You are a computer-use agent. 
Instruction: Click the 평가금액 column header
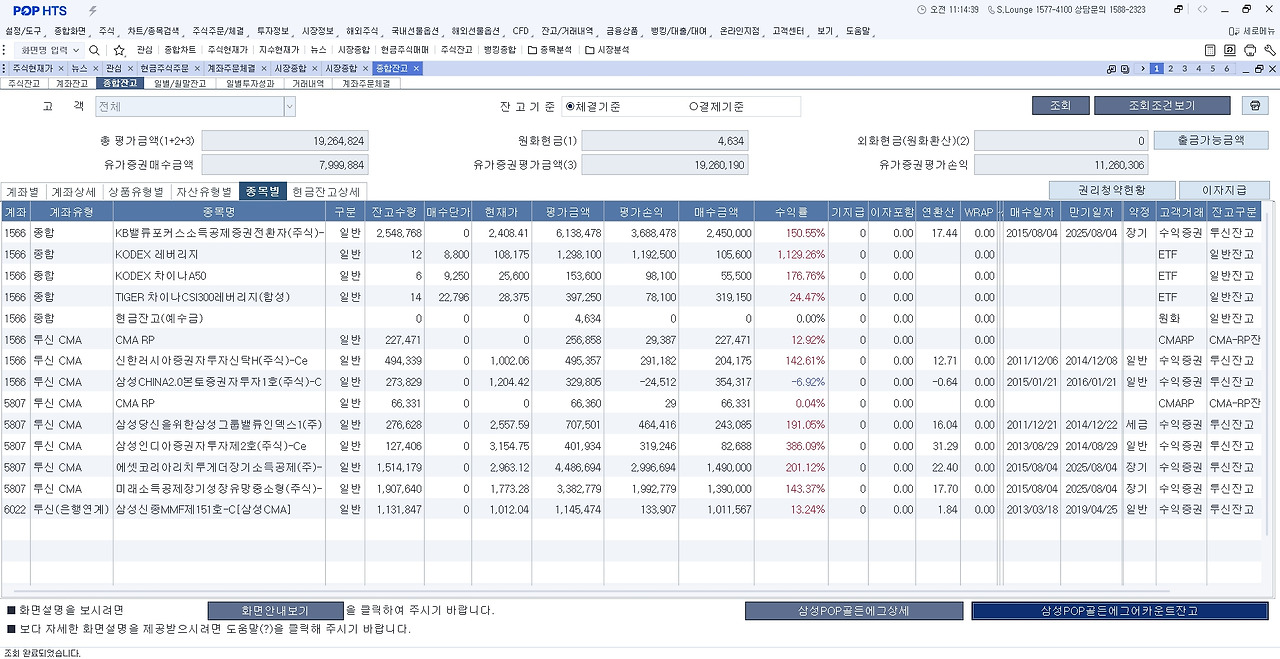point(568,212)
